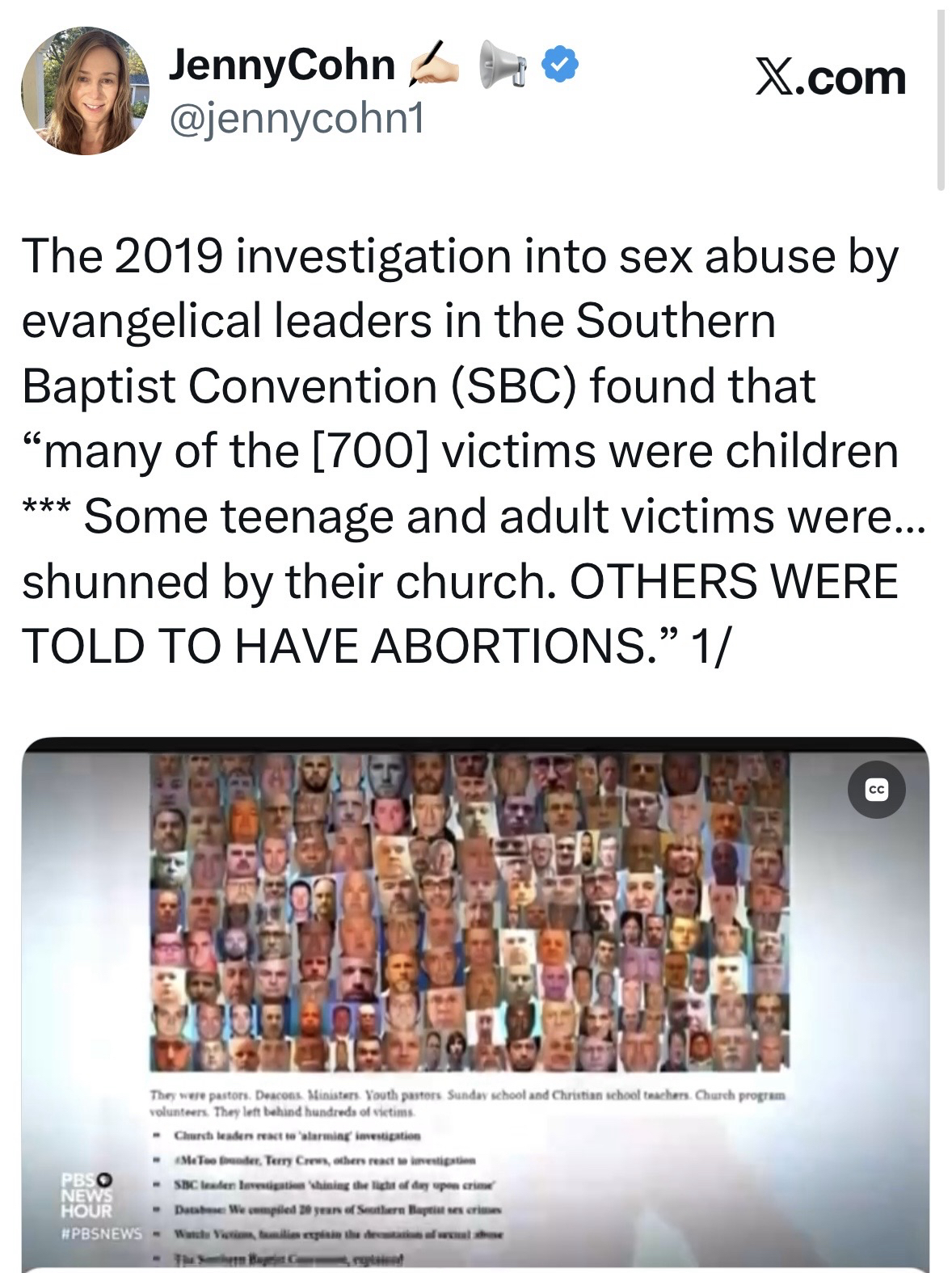Click the blue verified checkmark badge
This screenshot has width=952, height=1273.
(559, 65)
